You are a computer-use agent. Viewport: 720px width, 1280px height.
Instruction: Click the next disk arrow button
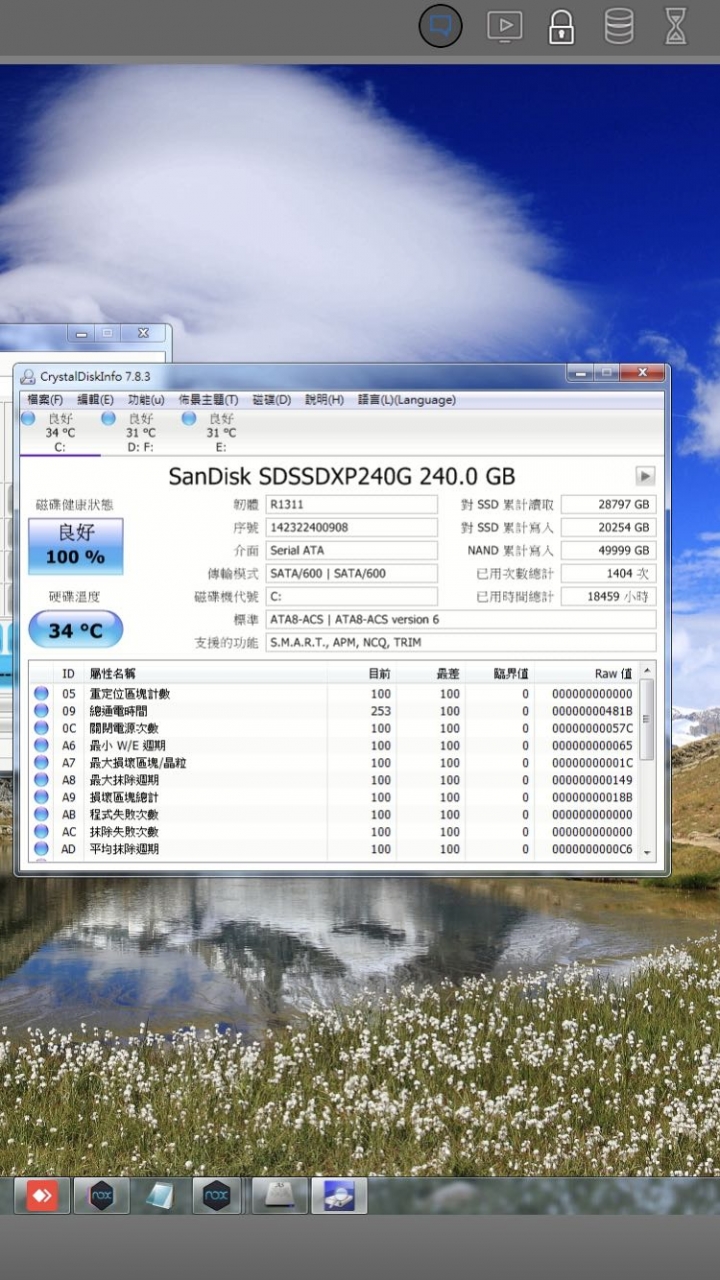(x=645, y=476)
